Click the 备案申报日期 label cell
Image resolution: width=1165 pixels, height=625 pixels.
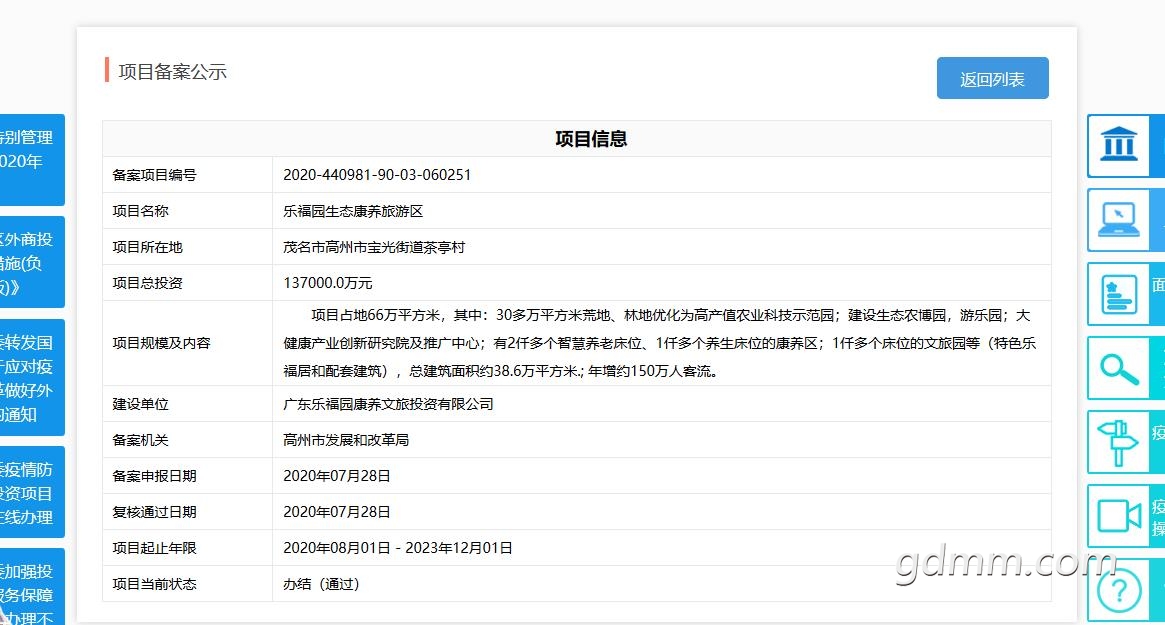187,476
